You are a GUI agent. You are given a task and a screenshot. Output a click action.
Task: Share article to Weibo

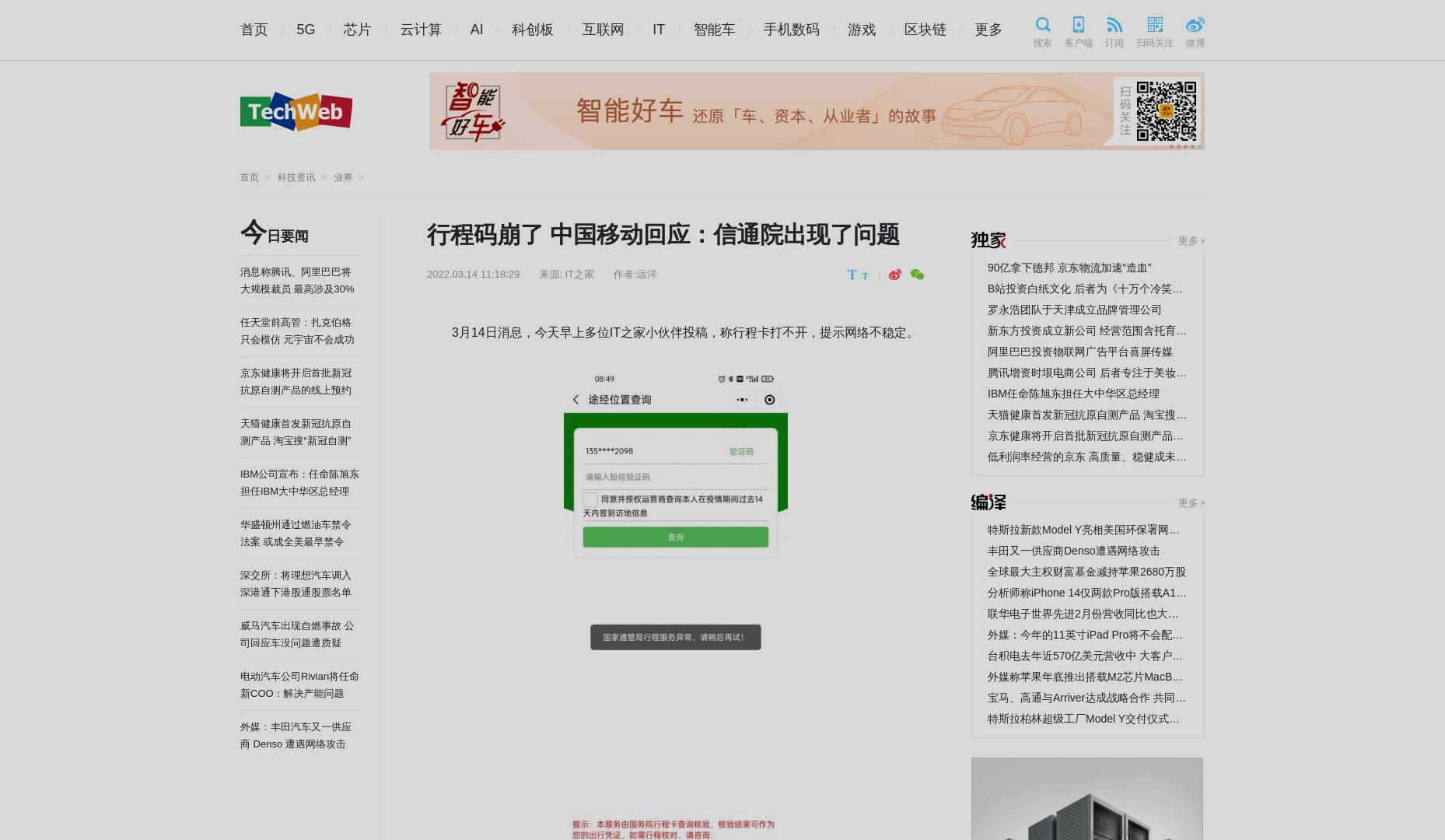tap(895, 275)
